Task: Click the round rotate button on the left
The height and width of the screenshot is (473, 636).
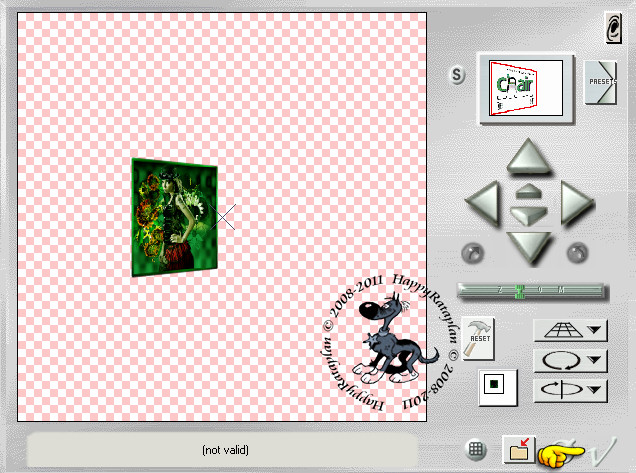Action: (x=473, y=253)
